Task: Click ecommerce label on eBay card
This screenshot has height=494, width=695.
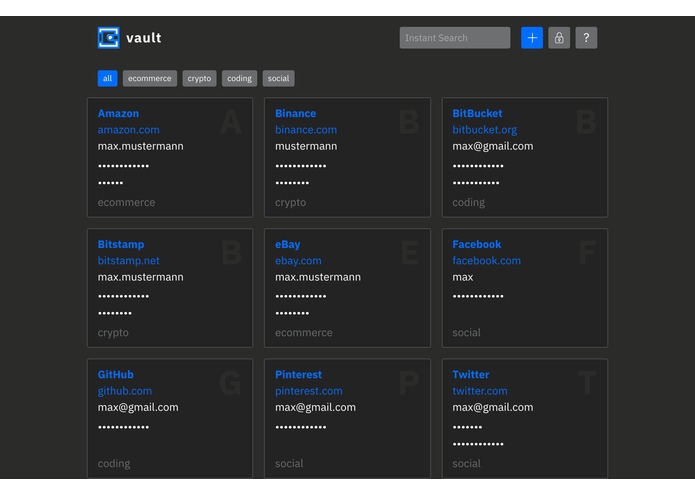Action: (x=304, y=333)
